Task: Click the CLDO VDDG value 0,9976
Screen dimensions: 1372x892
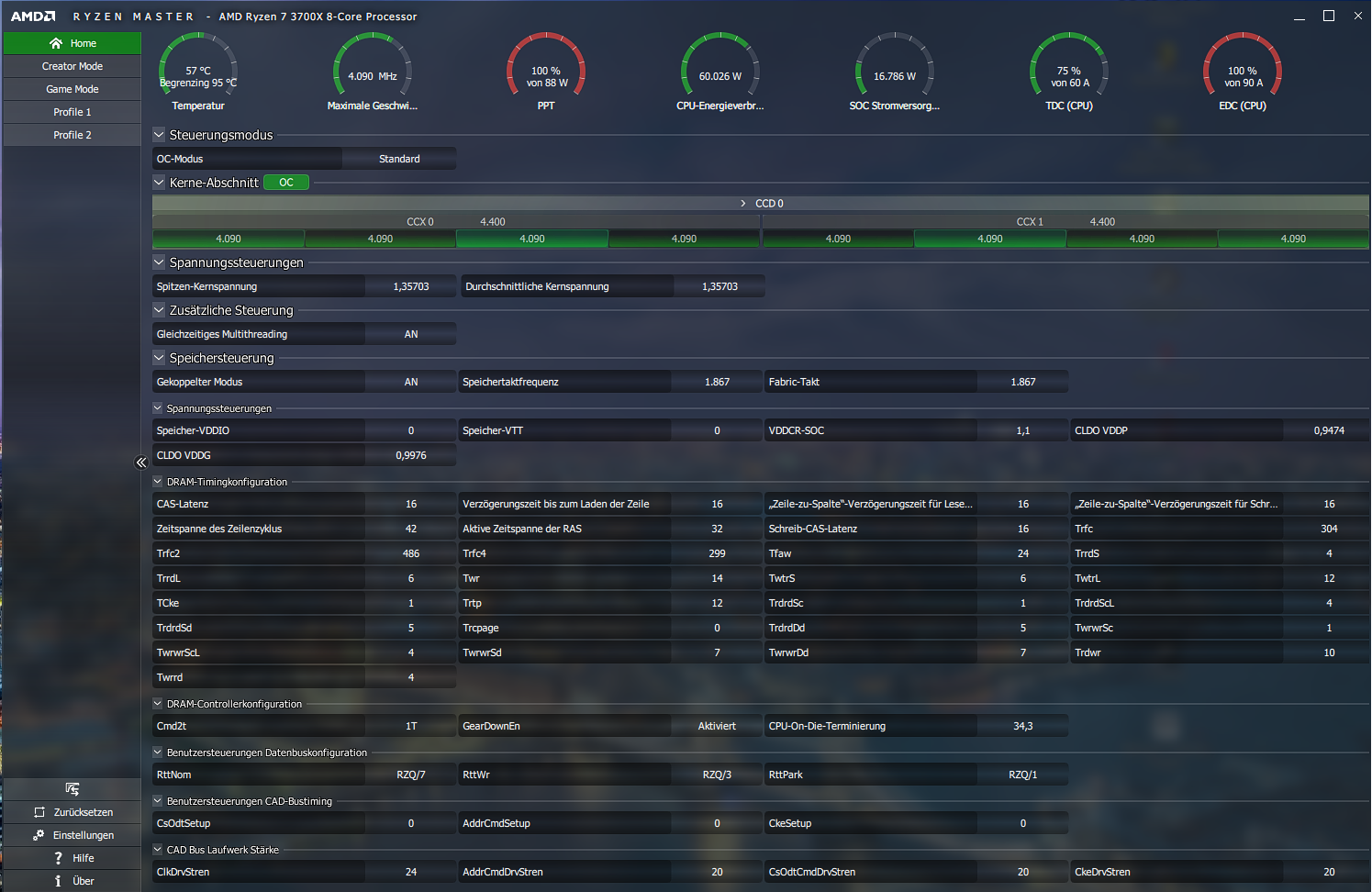Action: coord(410,455)
